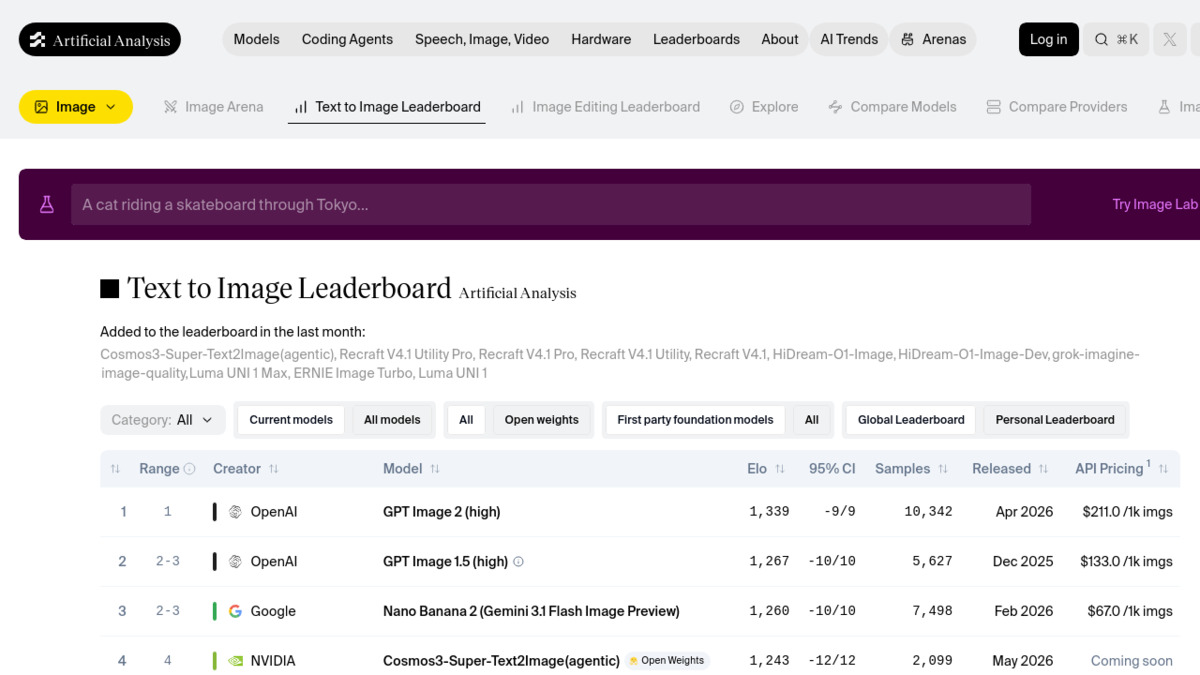Switch to Image Editing Leaderboard tab

605,107
